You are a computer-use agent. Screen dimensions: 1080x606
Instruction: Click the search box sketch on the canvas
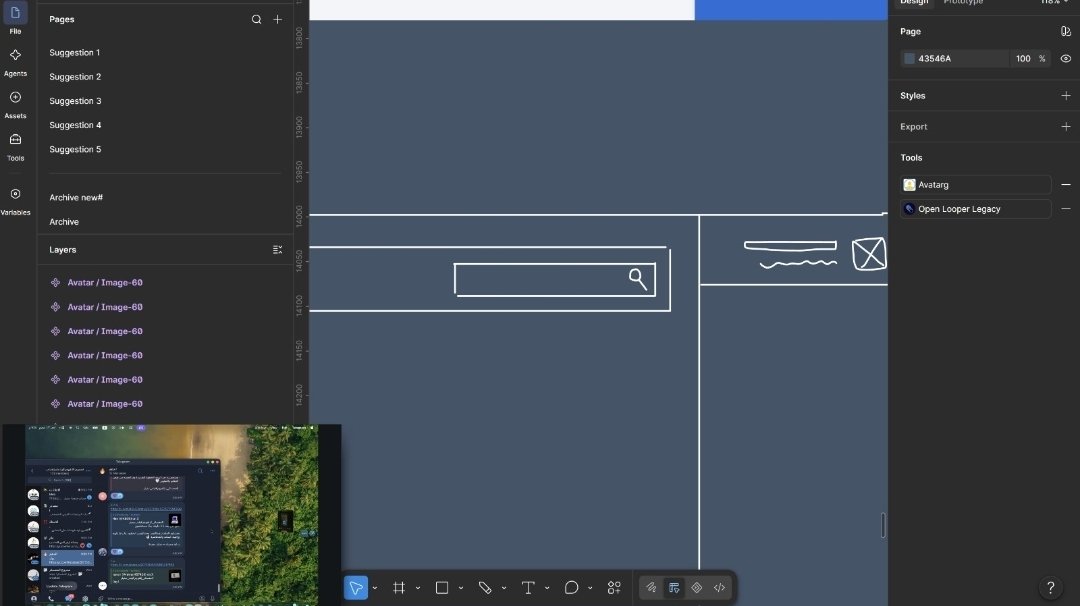pyautogui.click(x=554, y=280)
